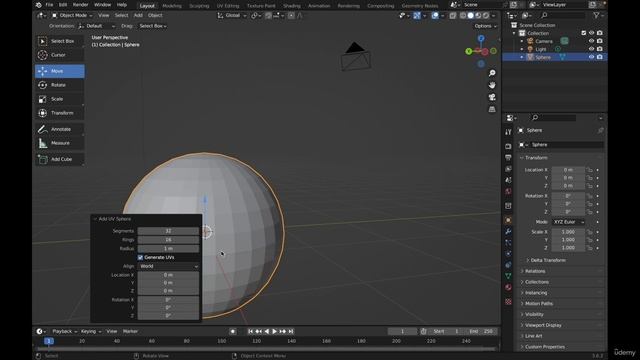The image size is (640, 360).
Task: Open the timeline Keying popover
Action: tap(91, 331)
